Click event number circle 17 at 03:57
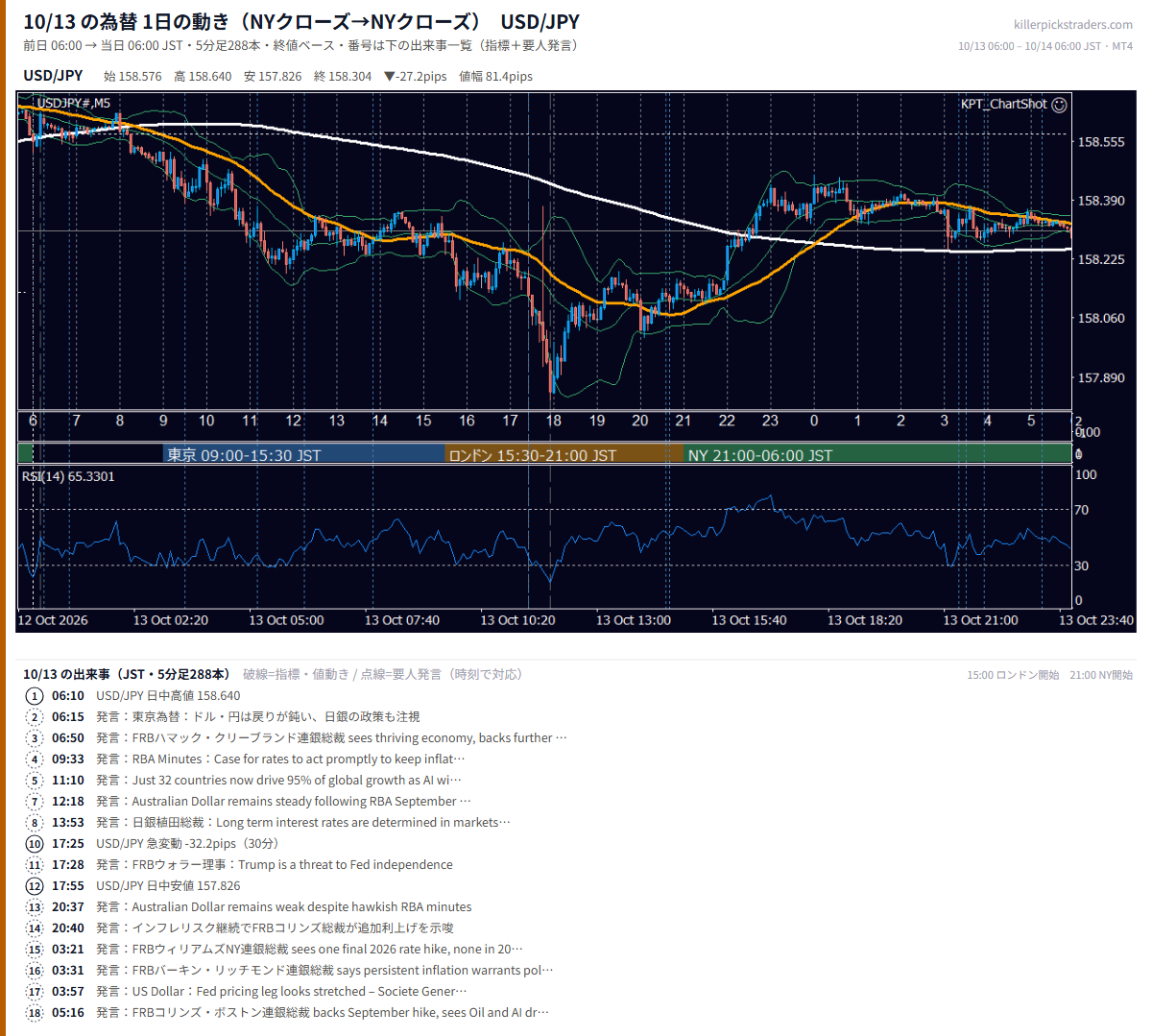Screen dimensions: 1152x1036 coord(35,992)
